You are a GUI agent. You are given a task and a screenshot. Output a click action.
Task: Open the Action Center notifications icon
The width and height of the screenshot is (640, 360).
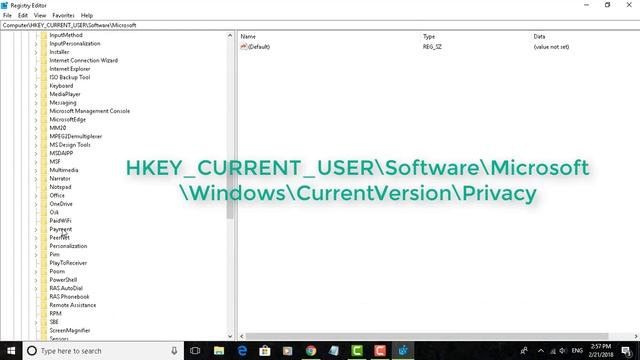626,351
